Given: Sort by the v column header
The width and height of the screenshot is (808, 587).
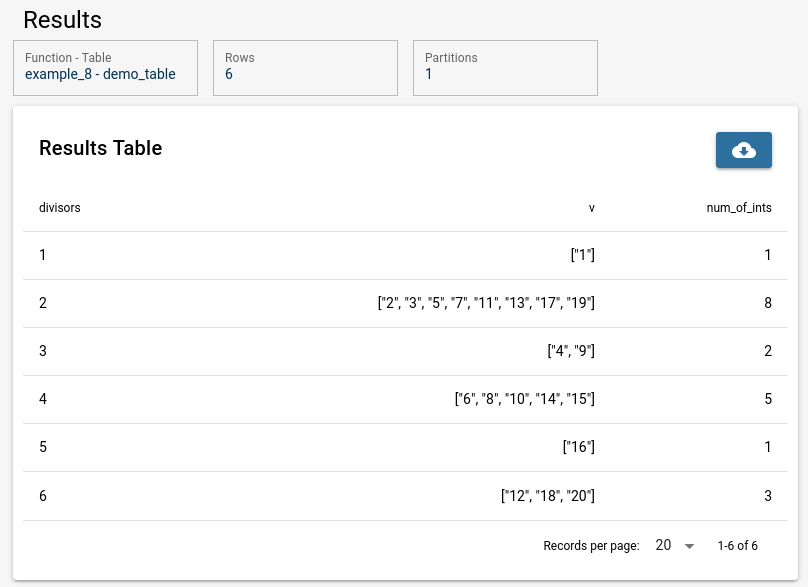Looking at the screenshot, I should [592, 208].
